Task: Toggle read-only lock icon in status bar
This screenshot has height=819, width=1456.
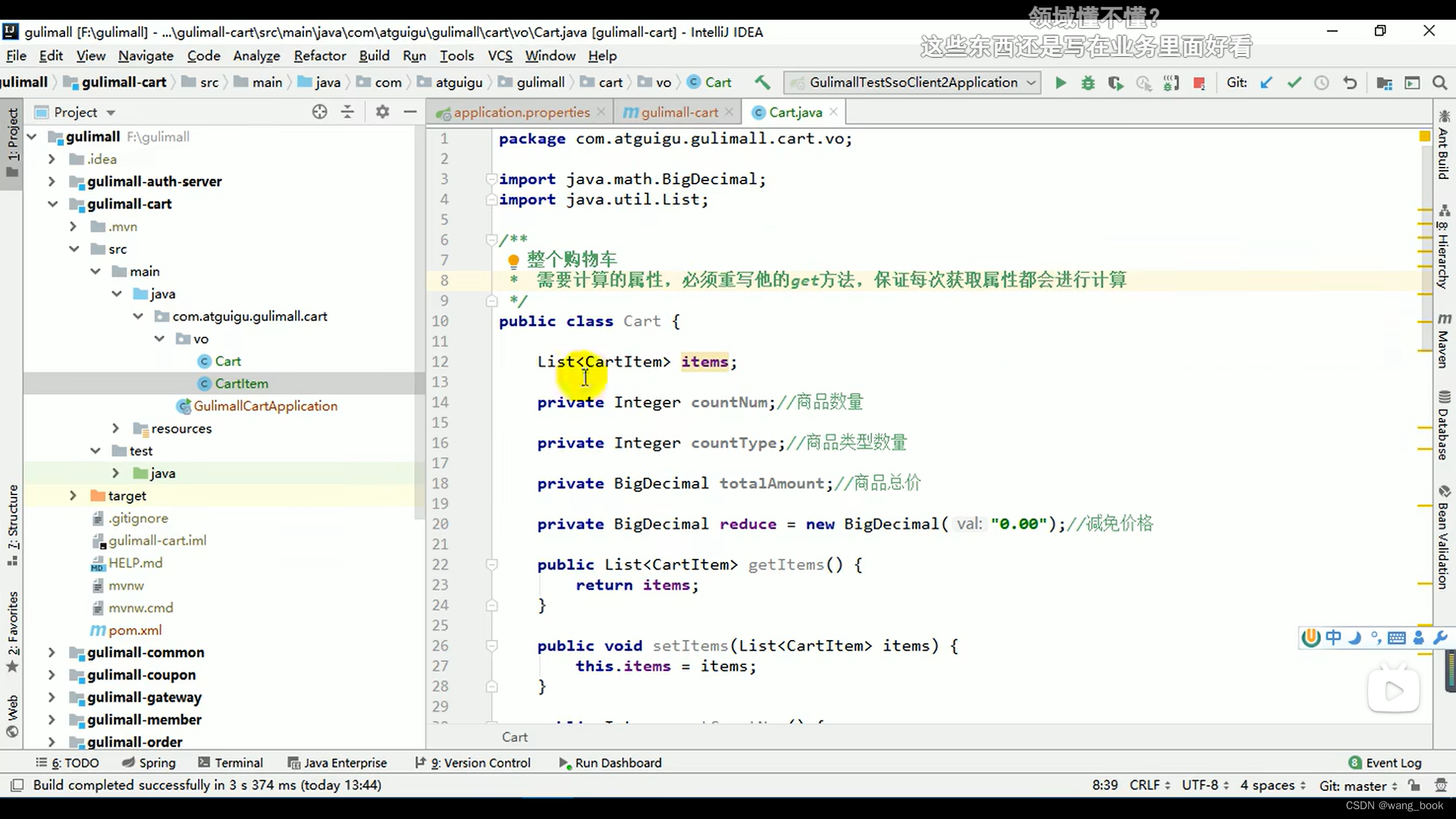Action: click(x=1414, y=785)
